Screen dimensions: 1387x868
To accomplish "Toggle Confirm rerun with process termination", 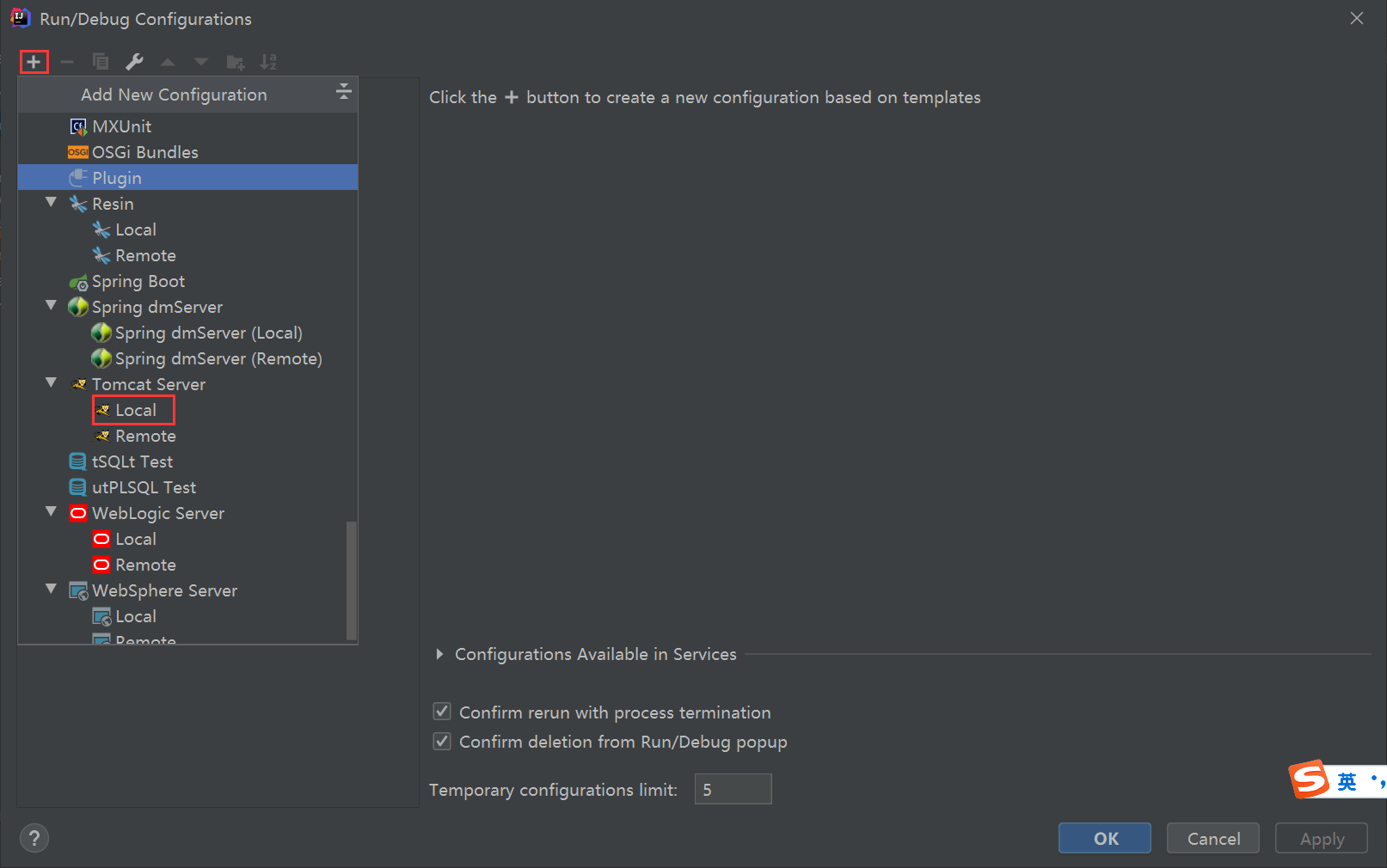I will [x=442, y=712].
